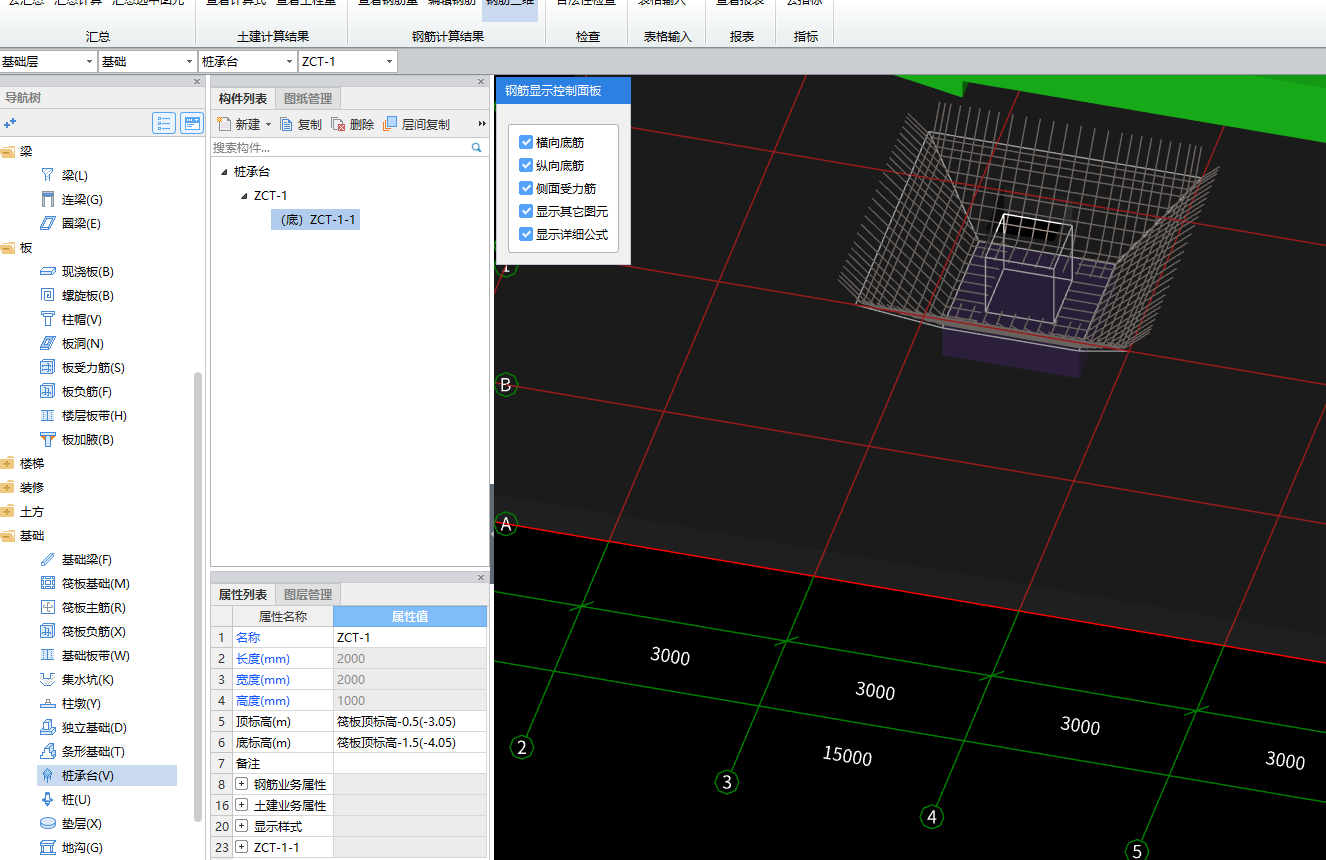
Task: Select the 螺旋板(B) spiral slab icon
Action: point(47,295)
